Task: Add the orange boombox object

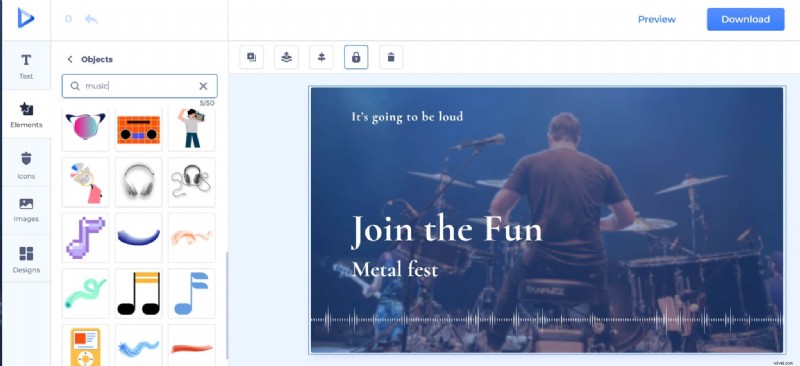Action: [x=138, y=128]
